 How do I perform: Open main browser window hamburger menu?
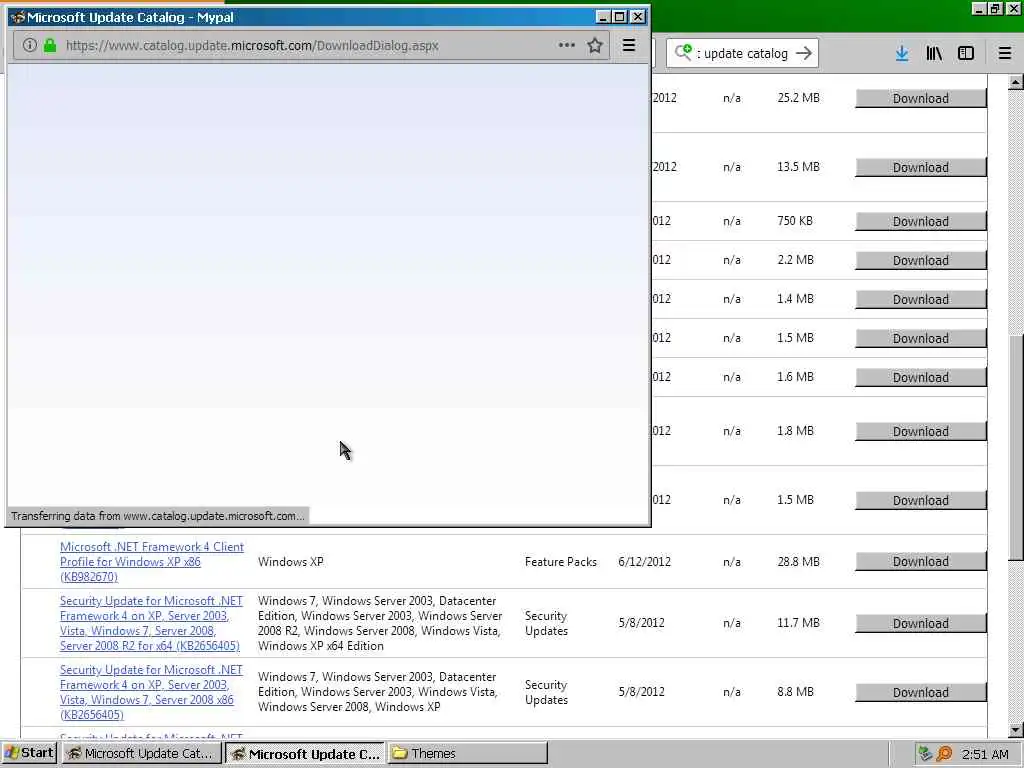1004,53
